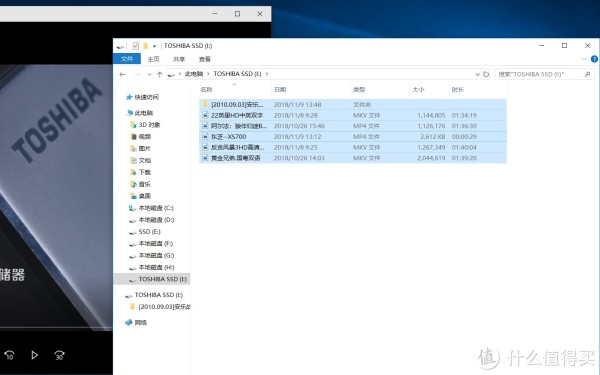Click the Properties quick access toolbar icon
Image resolution: width=600 pixels, height=375 pixels.
(x=135, y=46)
